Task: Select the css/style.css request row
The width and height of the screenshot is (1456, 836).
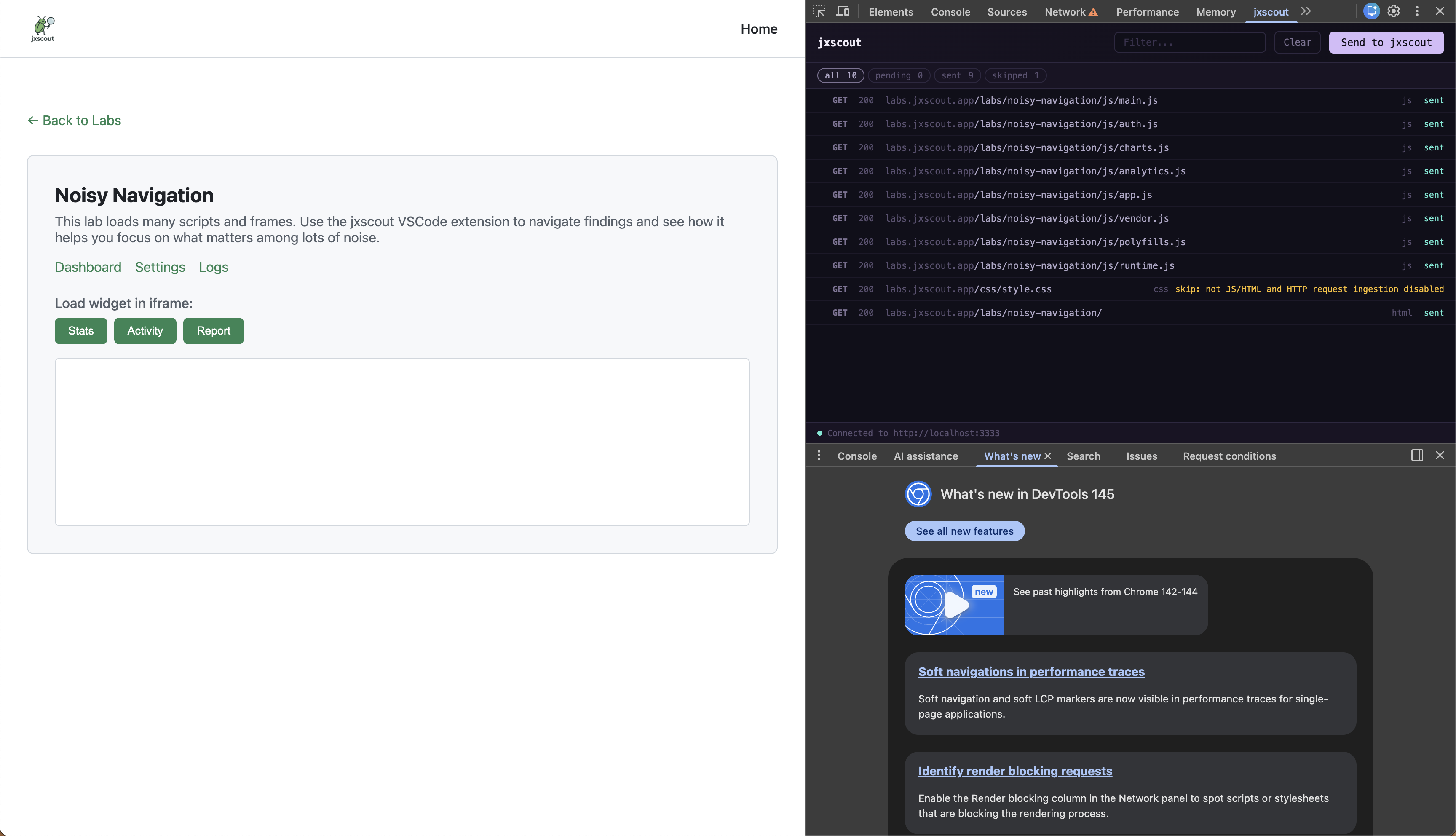Action: point(1131,289)
